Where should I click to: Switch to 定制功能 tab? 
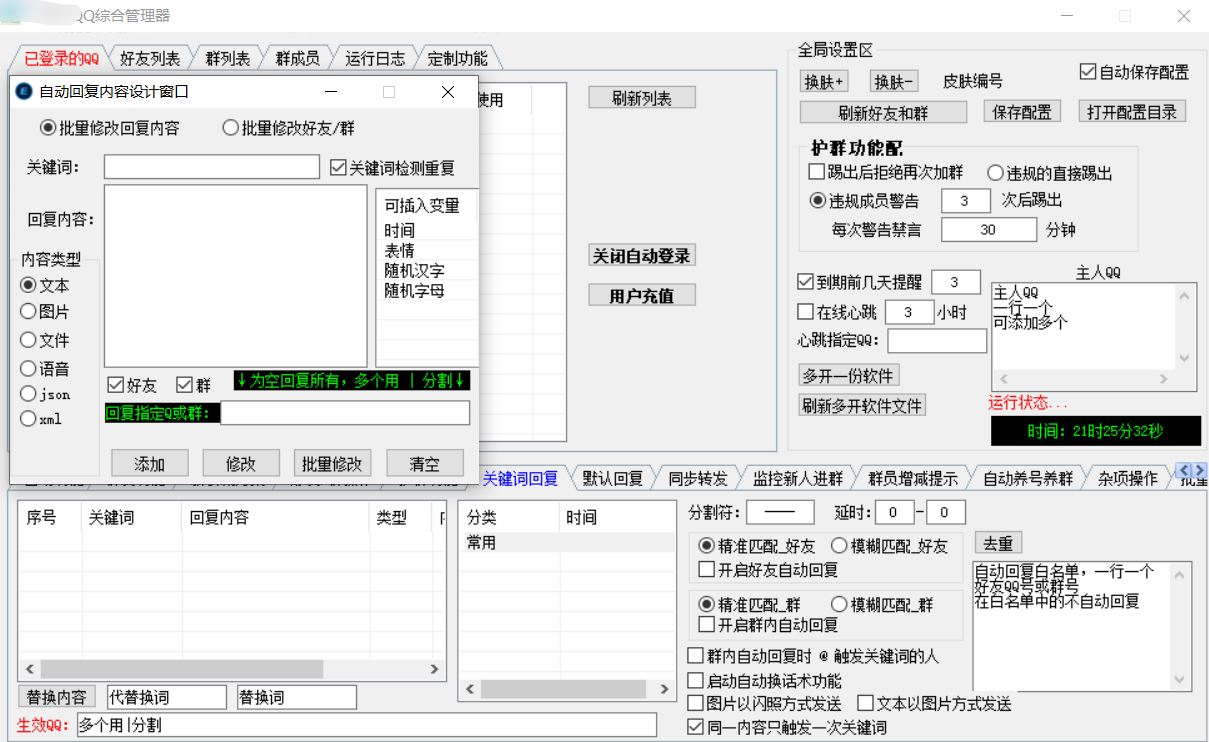457,58
